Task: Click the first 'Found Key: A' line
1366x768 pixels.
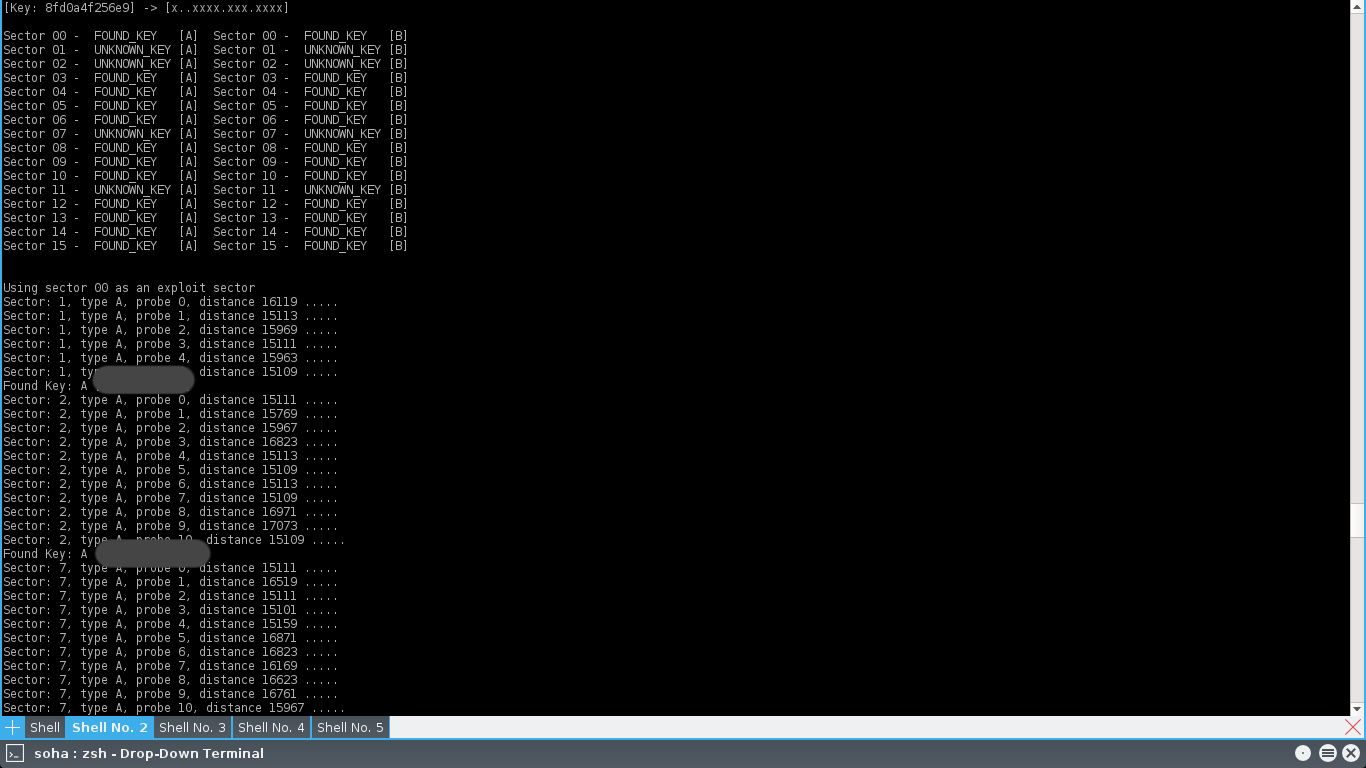Action: (x=46, y=386)
